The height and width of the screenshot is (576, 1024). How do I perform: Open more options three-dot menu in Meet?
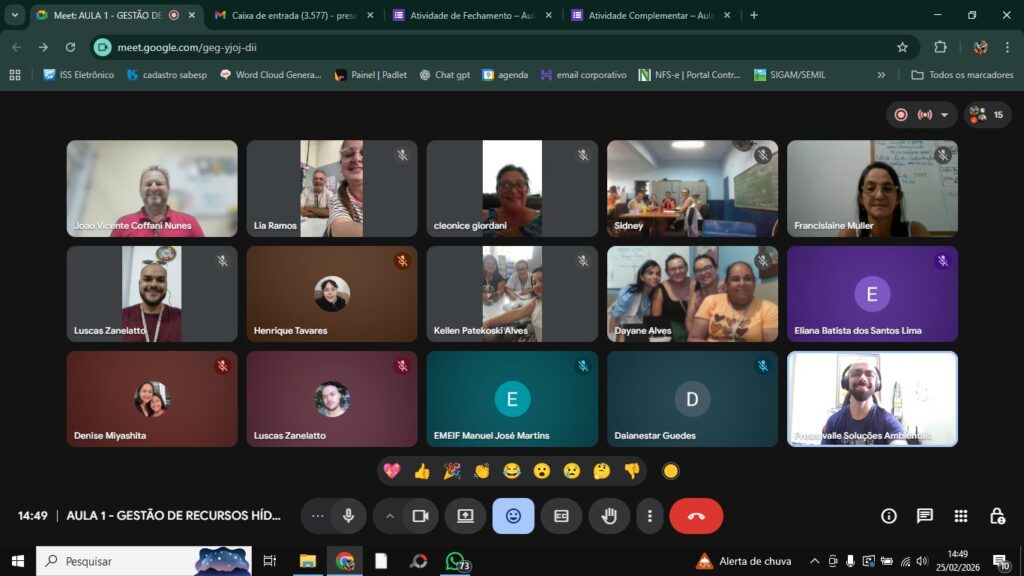(x=650, y=516)
